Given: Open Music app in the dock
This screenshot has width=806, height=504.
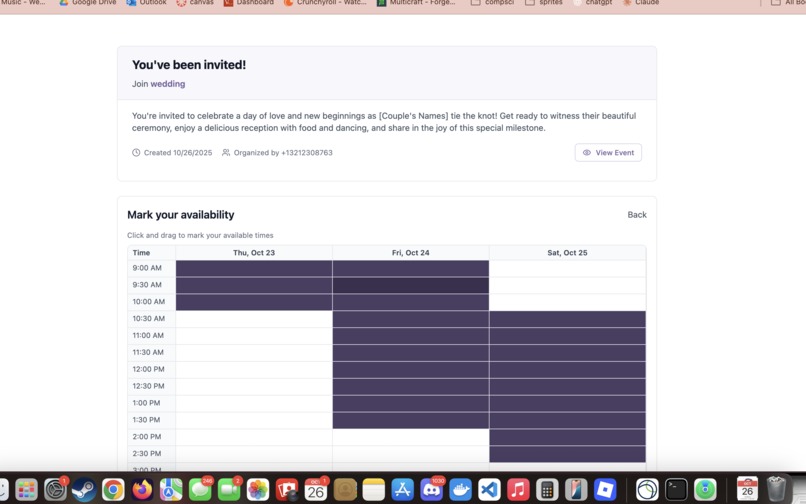Looking at the screenshot, I should pos(518,489).
